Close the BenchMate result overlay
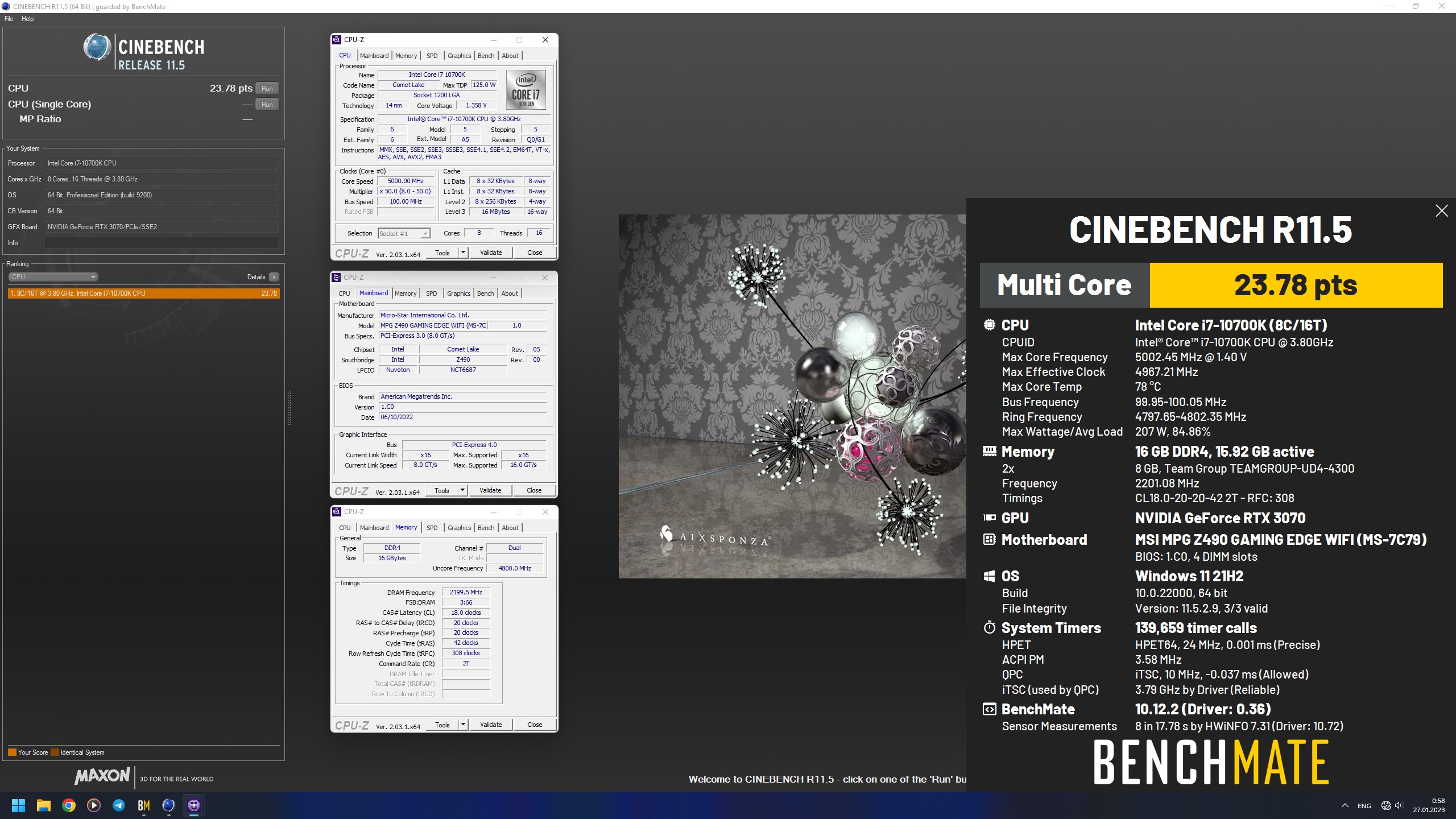Viewport: 1456px width, 819px height. 1441,211
